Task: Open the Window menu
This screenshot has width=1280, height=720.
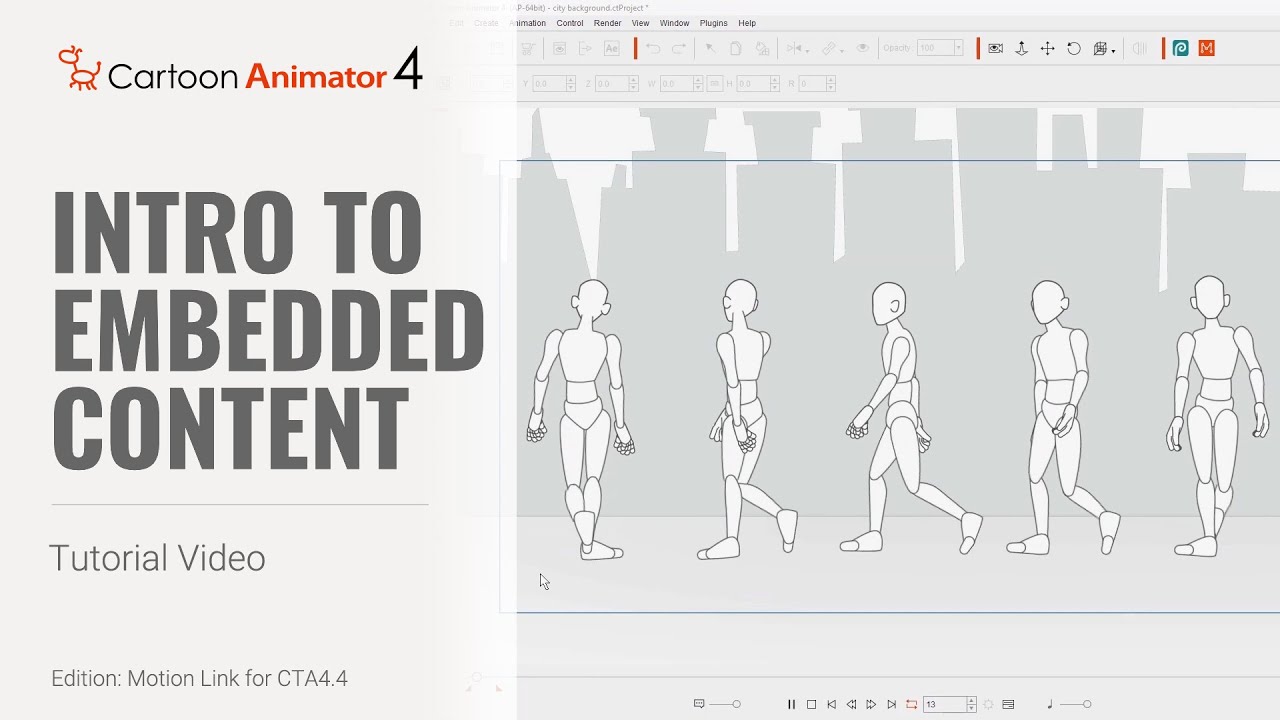Action: pos(674,23)
